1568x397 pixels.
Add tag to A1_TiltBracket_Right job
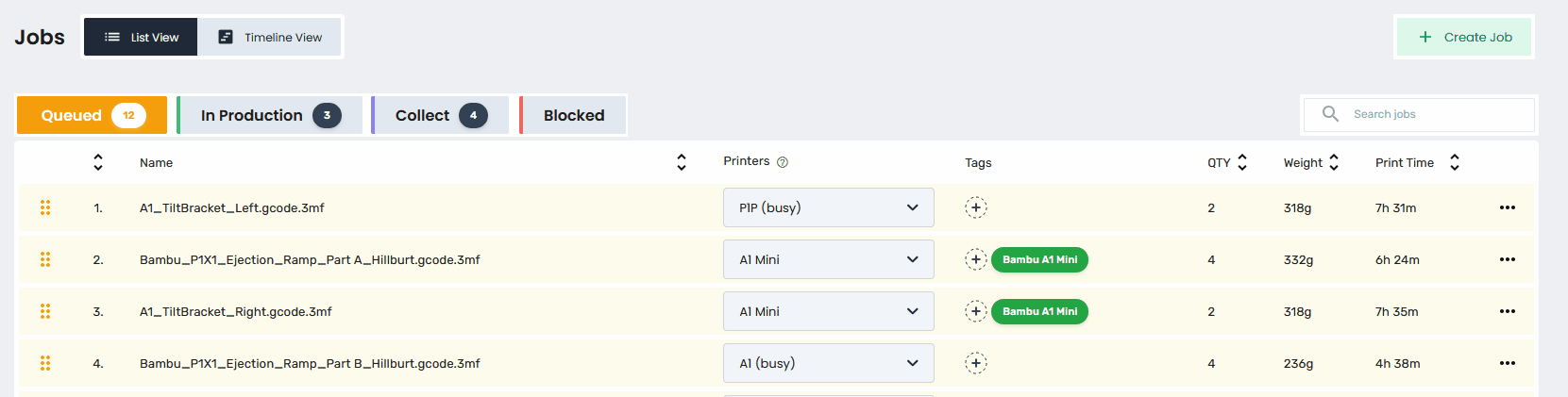click(976, 311)
